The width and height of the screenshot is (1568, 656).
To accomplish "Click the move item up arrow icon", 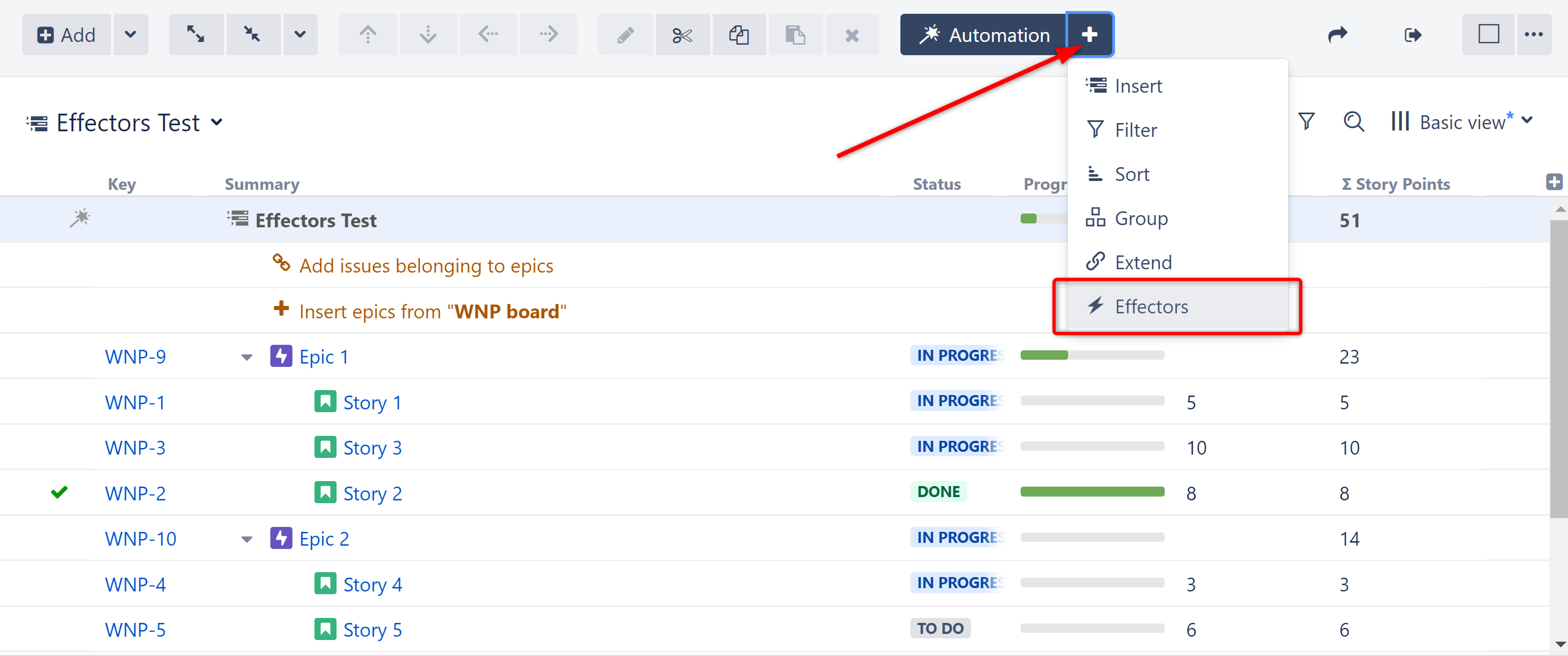I will click(367, 35).
